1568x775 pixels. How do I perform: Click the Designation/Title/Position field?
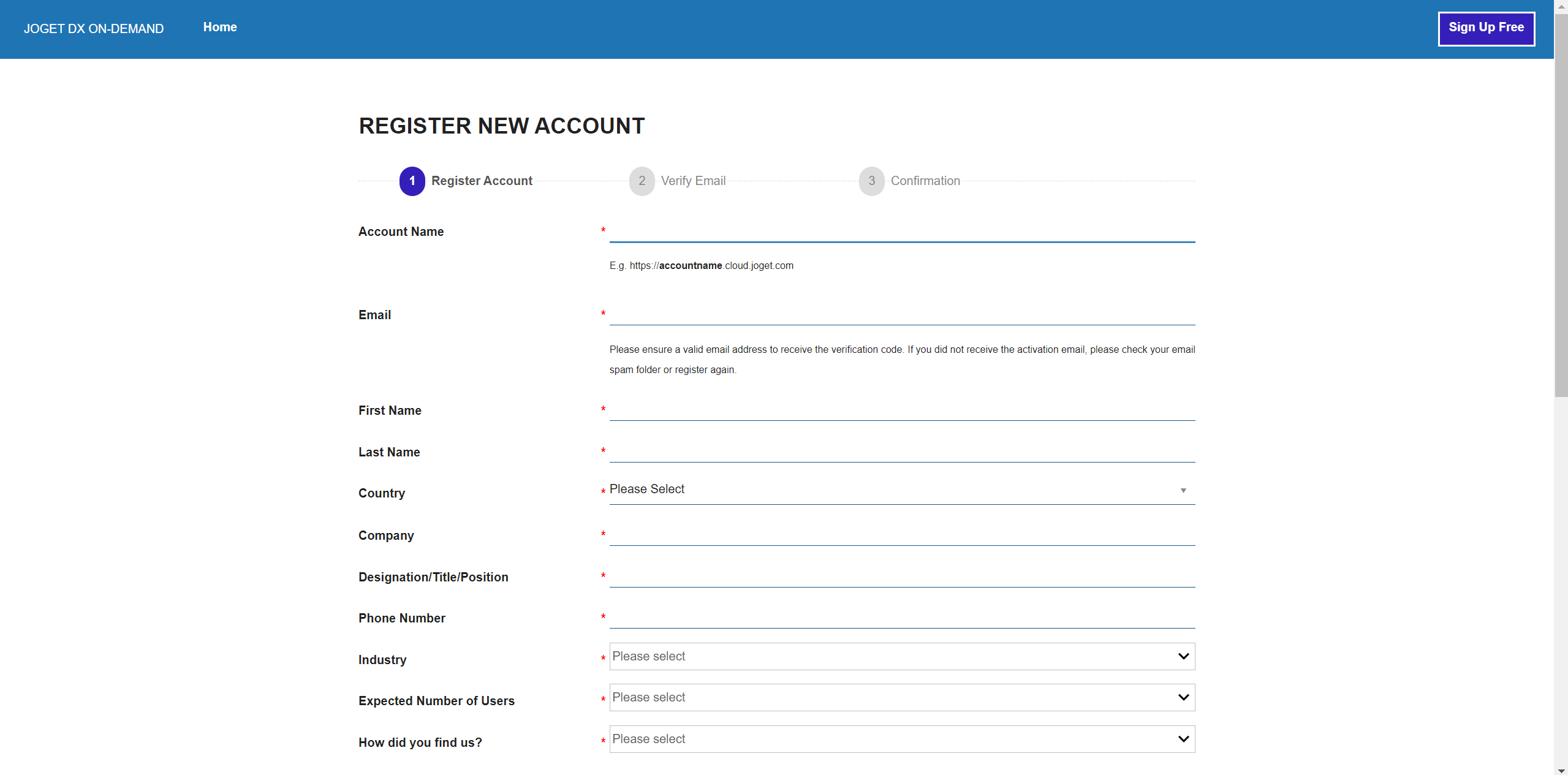tap(901, 577)
